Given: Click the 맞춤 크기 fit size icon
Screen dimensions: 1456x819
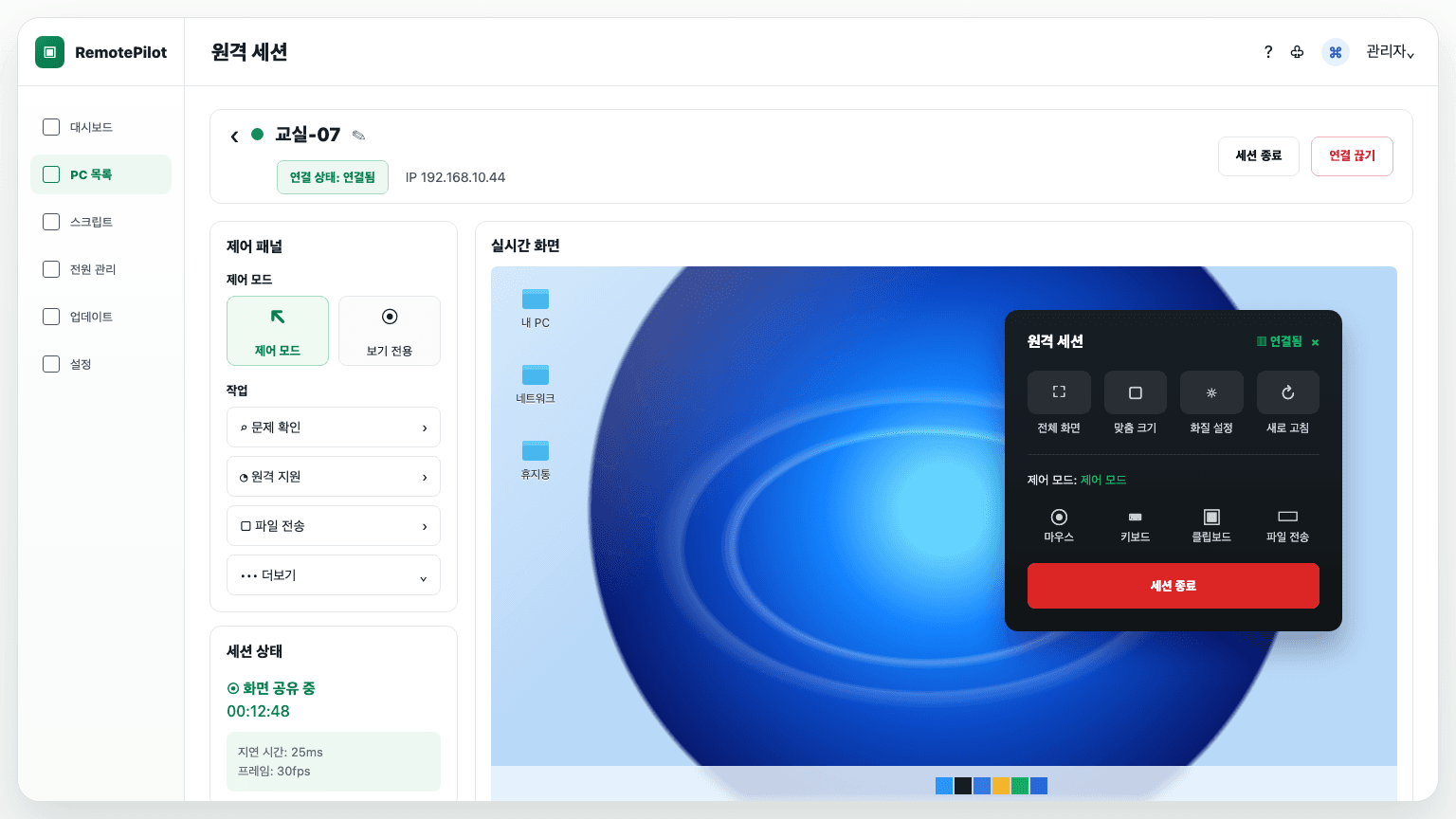Looking at the screenshot, I should tap(1136, 392).
